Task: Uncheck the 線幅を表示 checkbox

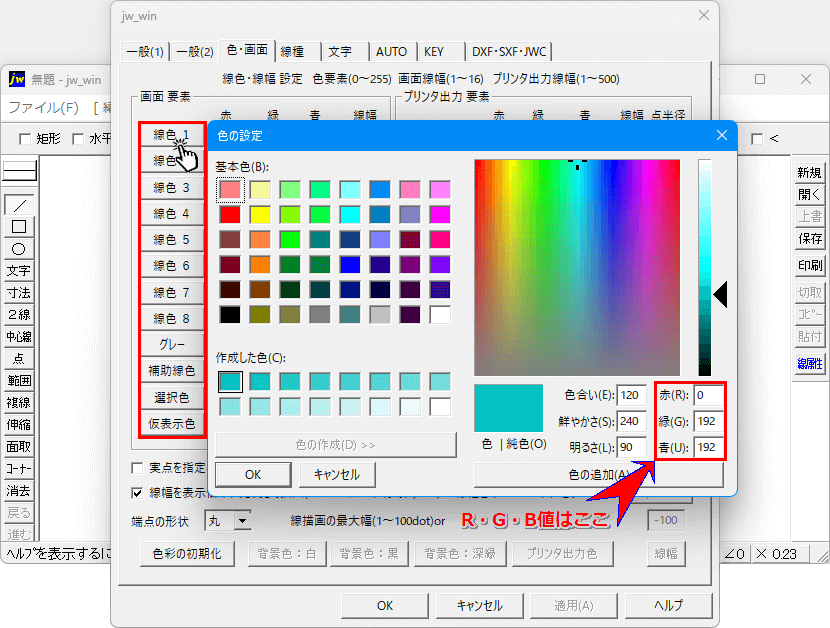Action: [x=138, y=492]
